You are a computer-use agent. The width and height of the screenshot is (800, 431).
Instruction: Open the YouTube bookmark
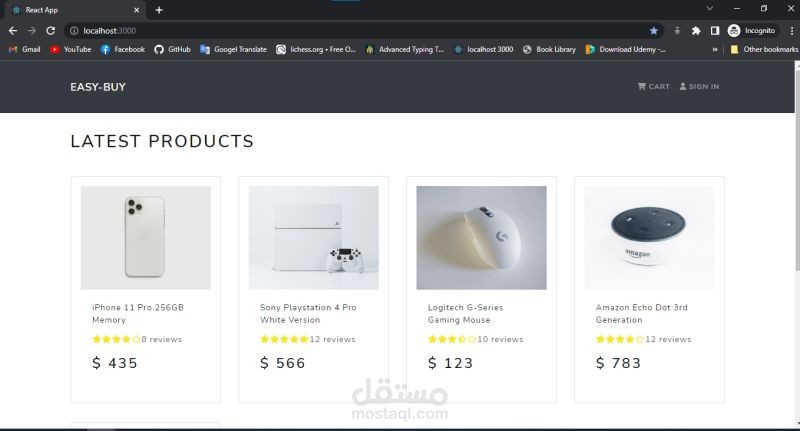coord(70,49)
